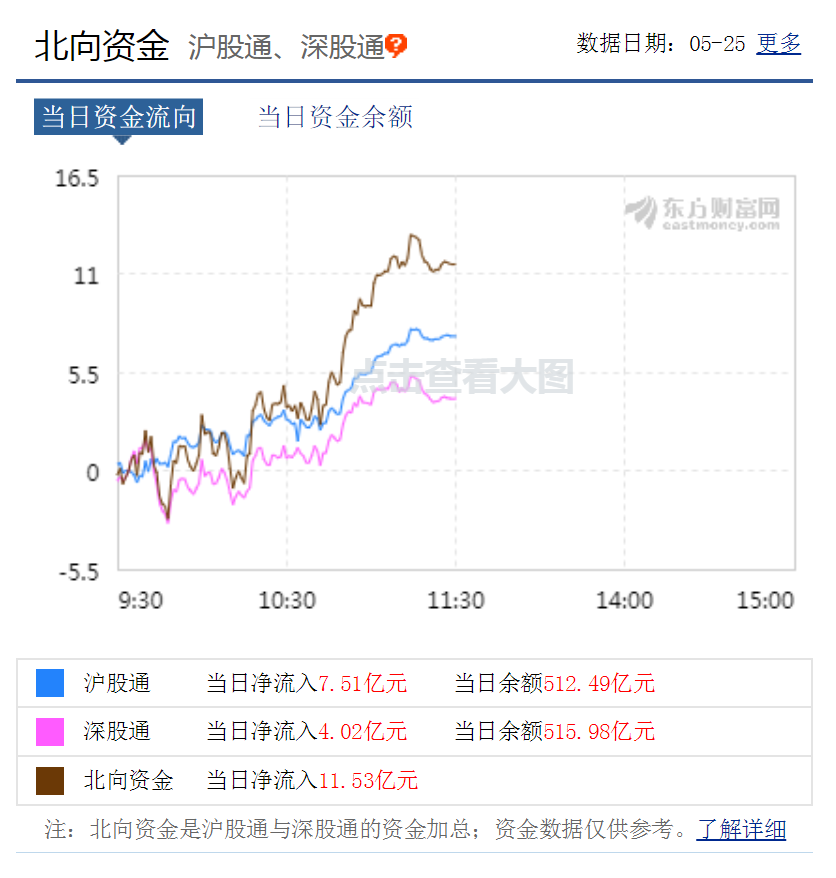The width and height of the screenshot is (836, 878).
Task: Click the blue 沪股通 legend swatch
Action: click(x=50, y=683)
